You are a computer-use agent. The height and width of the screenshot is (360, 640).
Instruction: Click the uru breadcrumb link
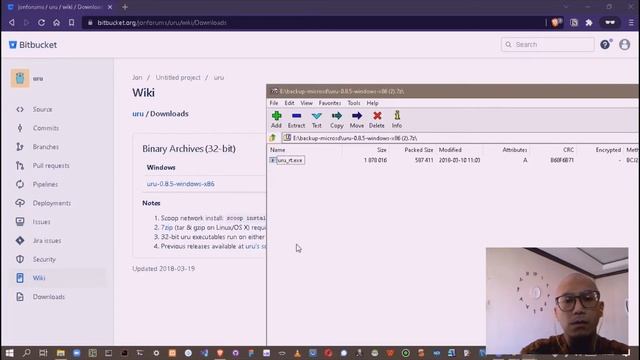pos(219,78)
